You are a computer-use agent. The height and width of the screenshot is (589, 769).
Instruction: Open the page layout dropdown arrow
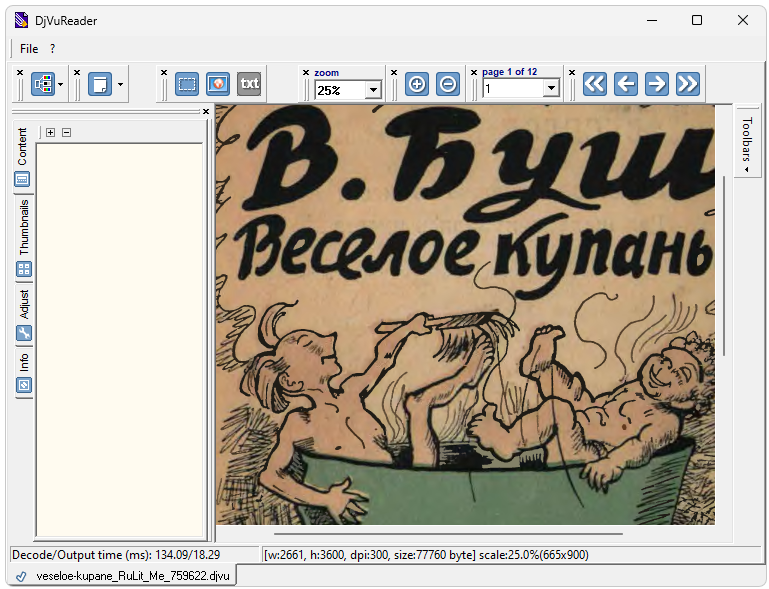(x=120, y=84)
